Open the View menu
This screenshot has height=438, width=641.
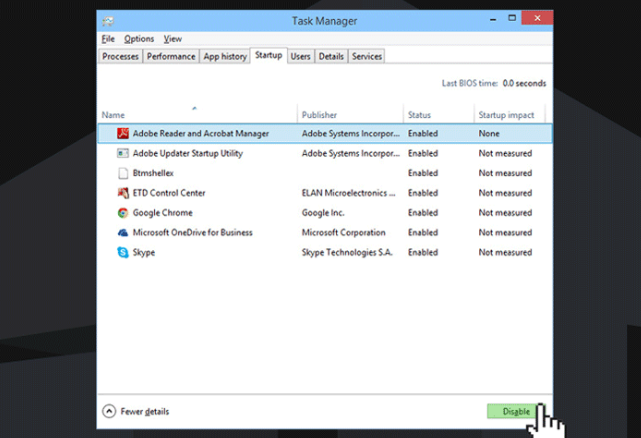(173, 39)
